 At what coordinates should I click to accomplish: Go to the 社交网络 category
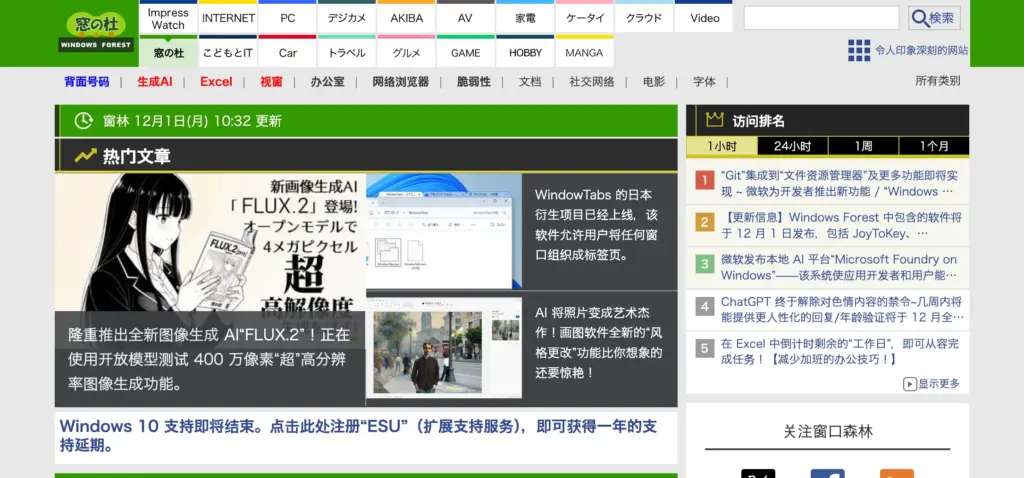(x=592, y=82)
